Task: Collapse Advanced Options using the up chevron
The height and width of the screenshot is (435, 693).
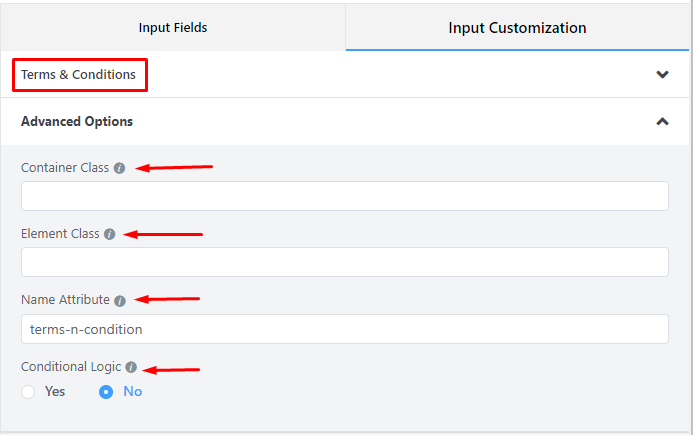Action: click(661, 122)
